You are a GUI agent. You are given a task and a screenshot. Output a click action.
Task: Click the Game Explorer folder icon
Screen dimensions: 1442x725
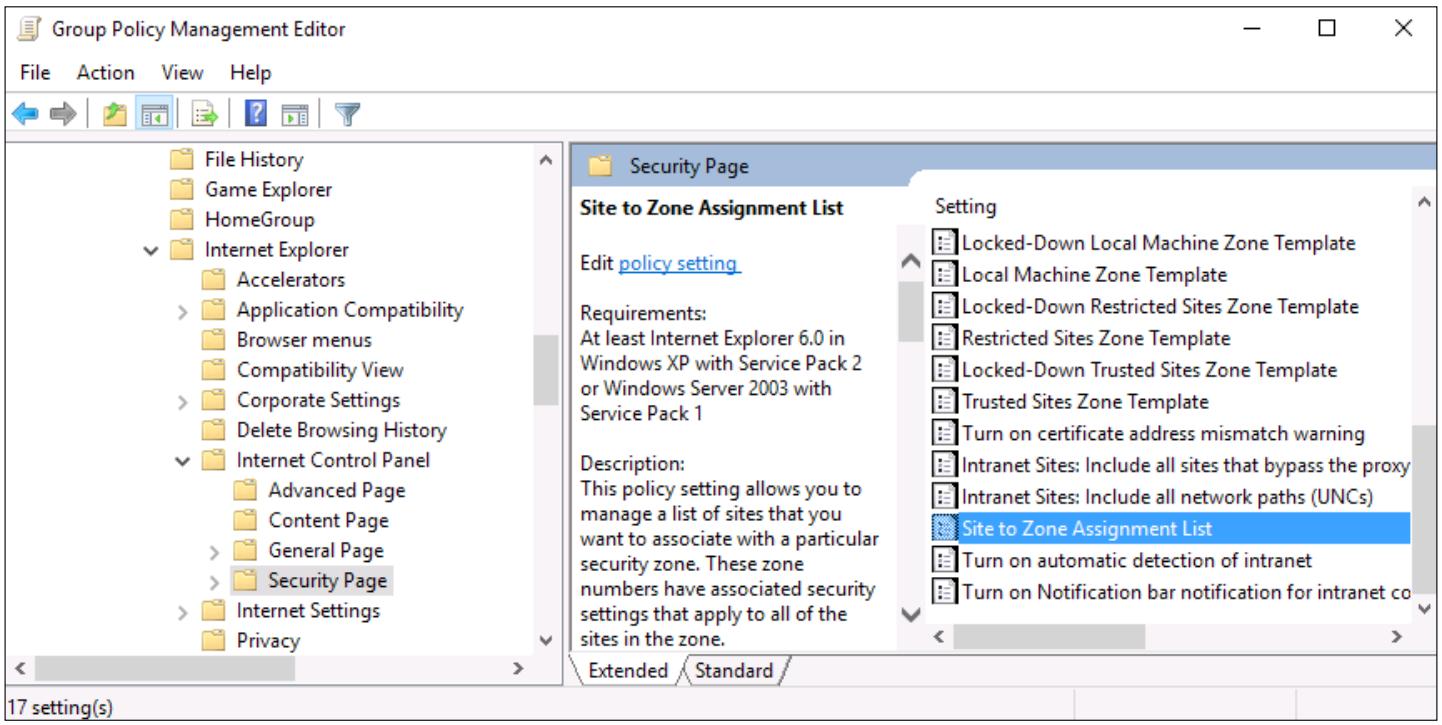pyautogui.click(x=181, y=189)
